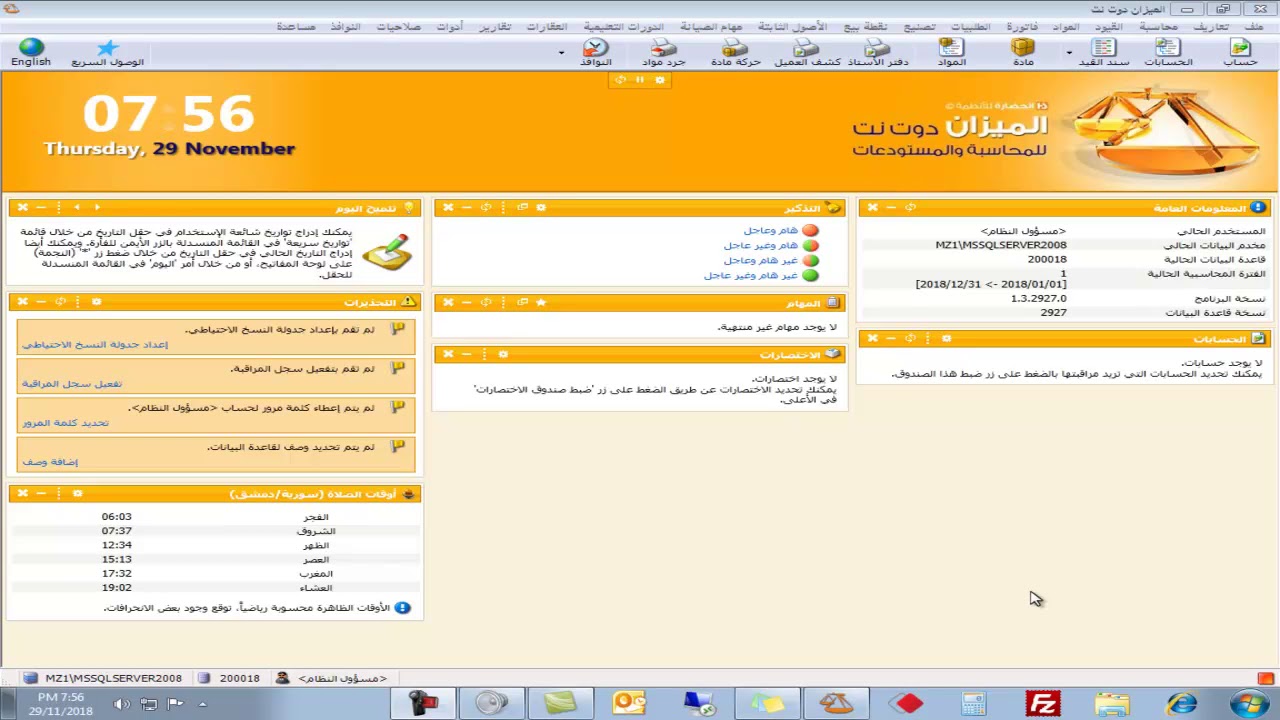
Task: Refresh the التحذيرات (Warnings) panel
Action: pos(60,301)
